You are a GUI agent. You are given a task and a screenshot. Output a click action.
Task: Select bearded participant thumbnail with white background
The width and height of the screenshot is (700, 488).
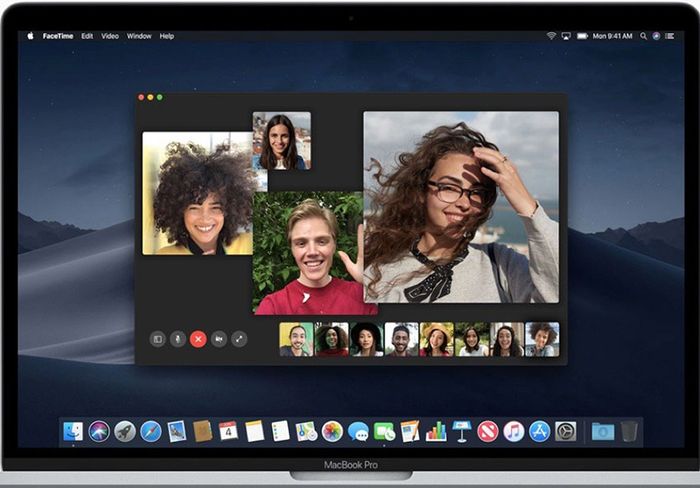[401, 339]
